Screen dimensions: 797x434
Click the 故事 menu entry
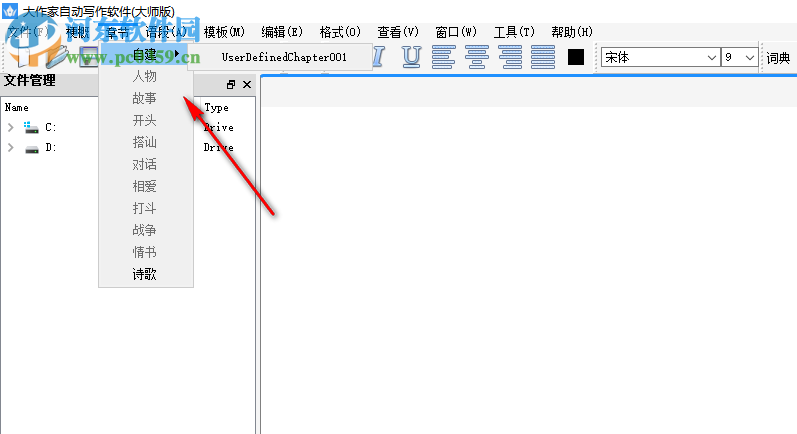(x=145, y=98)
